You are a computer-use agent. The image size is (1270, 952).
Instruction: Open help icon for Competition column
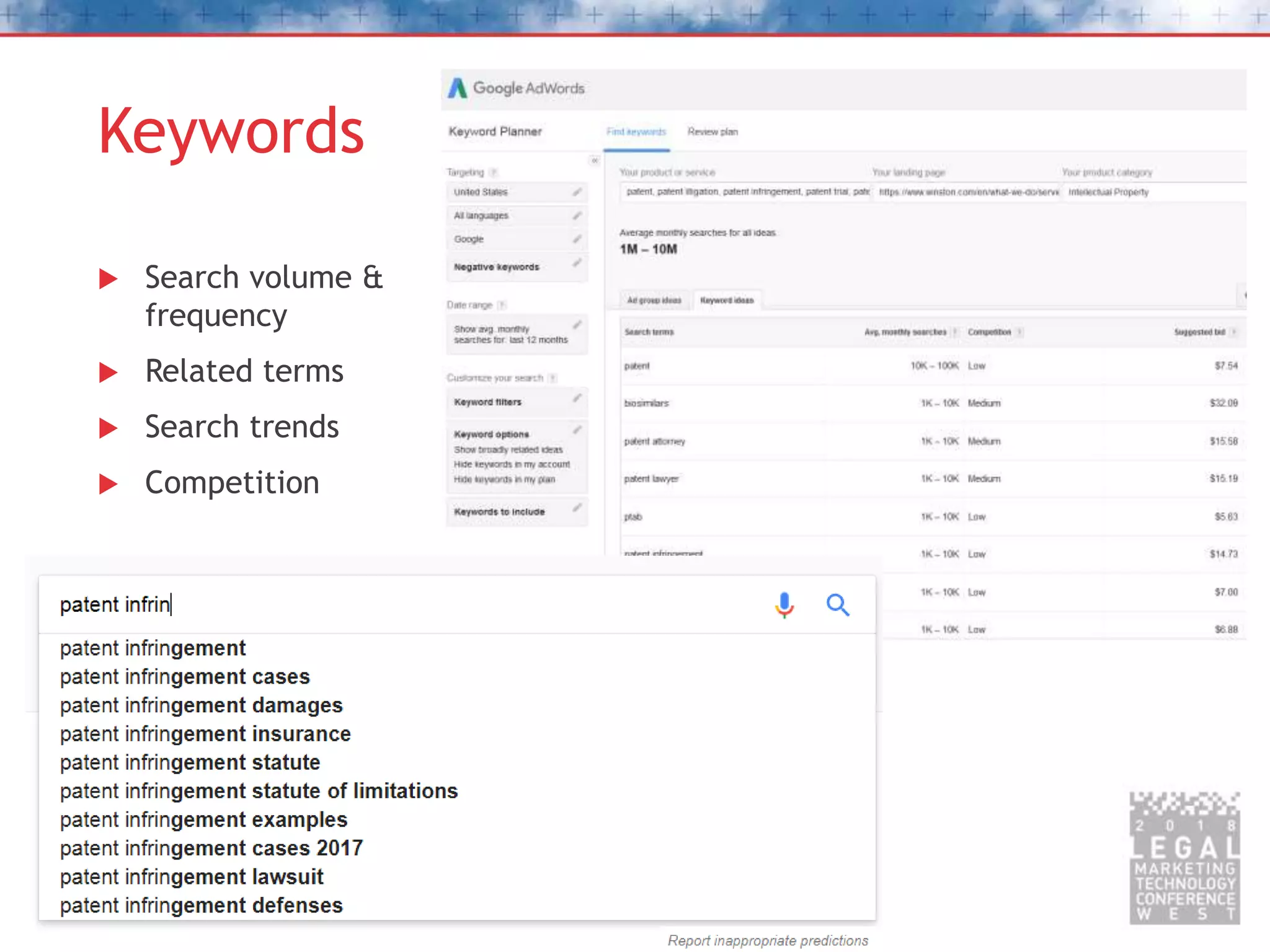(1019, 332)
